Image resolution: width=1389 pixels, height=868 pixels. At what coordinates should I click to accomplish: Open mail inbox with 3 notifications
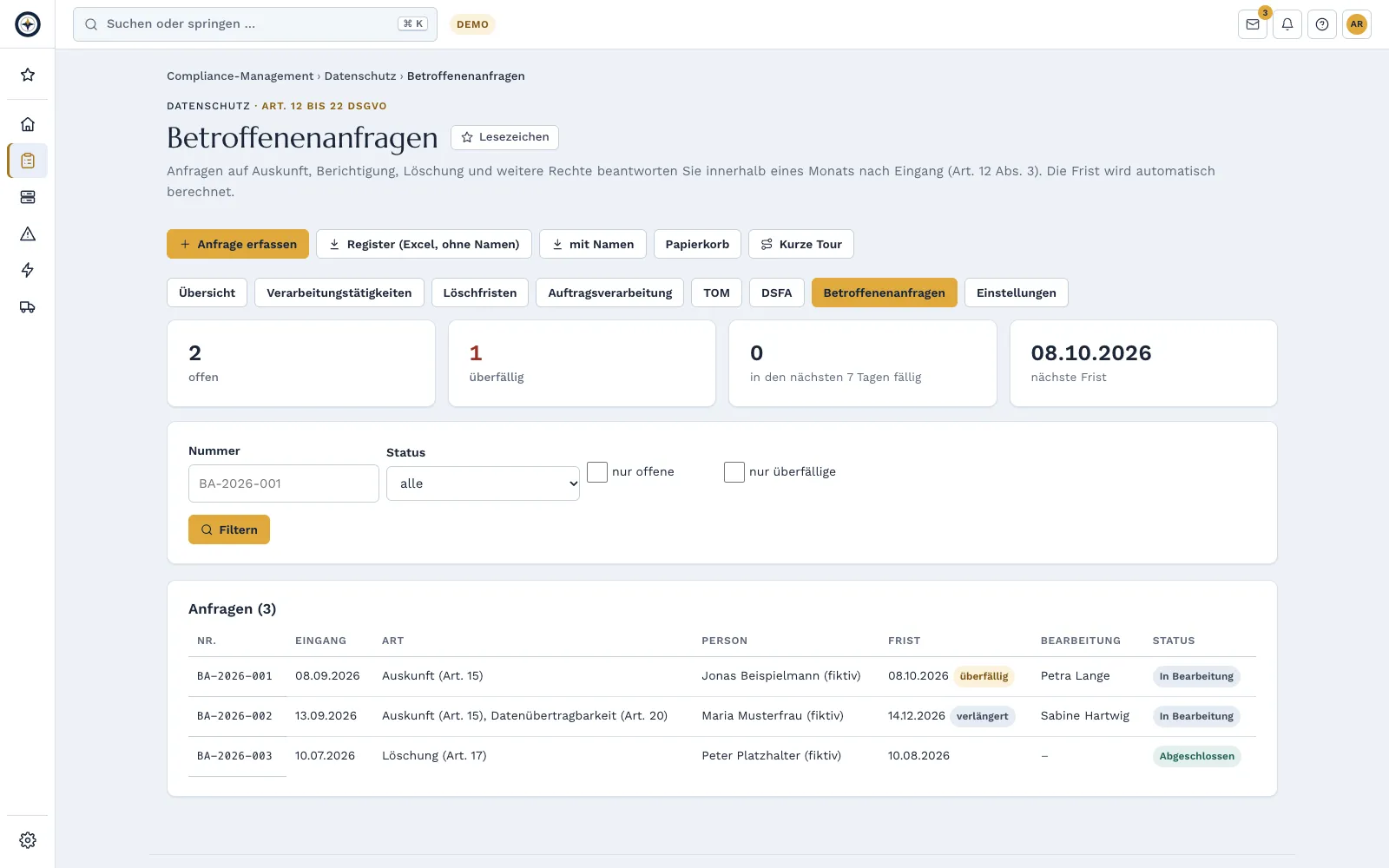click(1253, 24)
